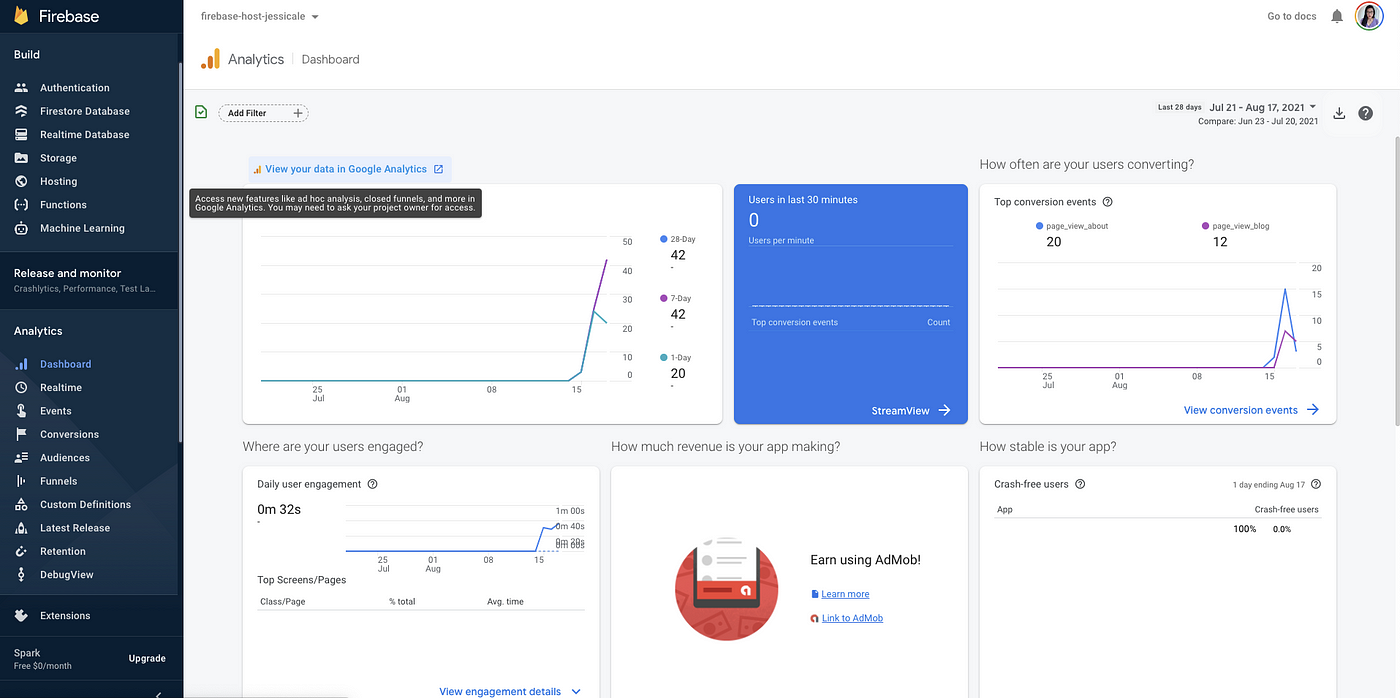The height and width of the screenshot is (698, 1400).
Task: Select Dashboard menu item in sidebar
Action: (x=65, y=364)
